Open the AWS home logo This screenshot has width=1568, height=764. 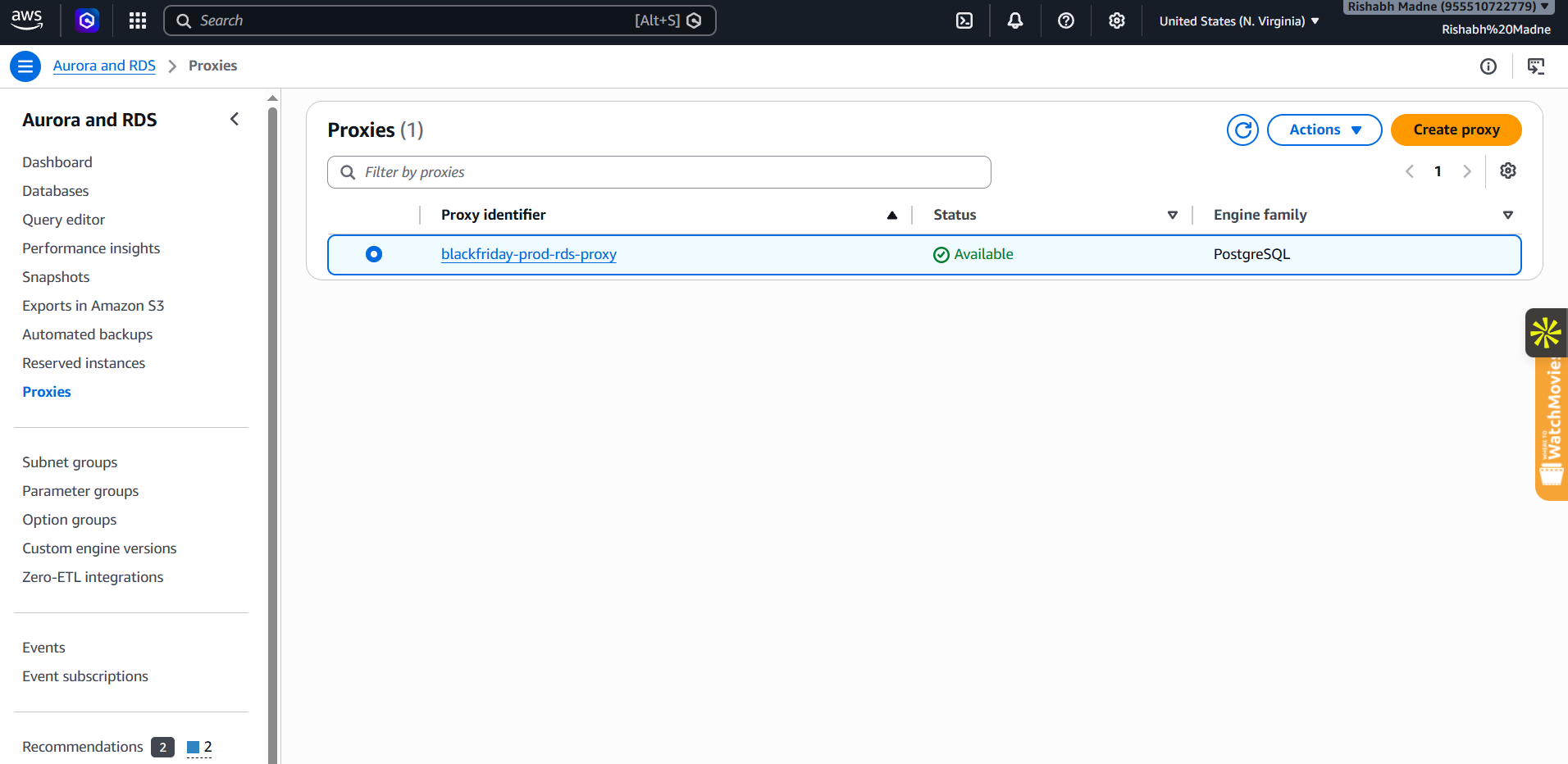click(x=26, y=20)
